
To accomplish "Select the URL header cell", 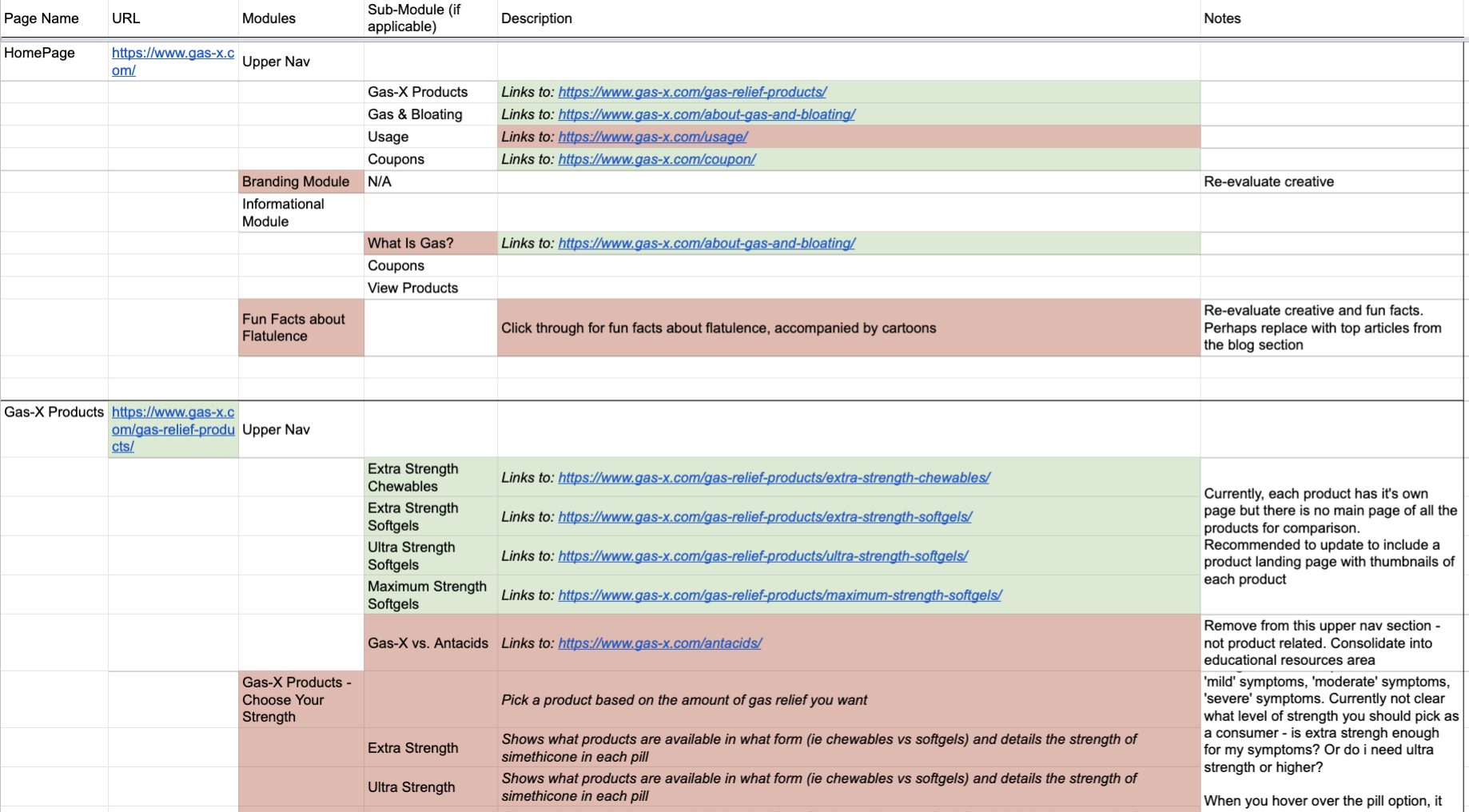I will [x=173, y=18].
